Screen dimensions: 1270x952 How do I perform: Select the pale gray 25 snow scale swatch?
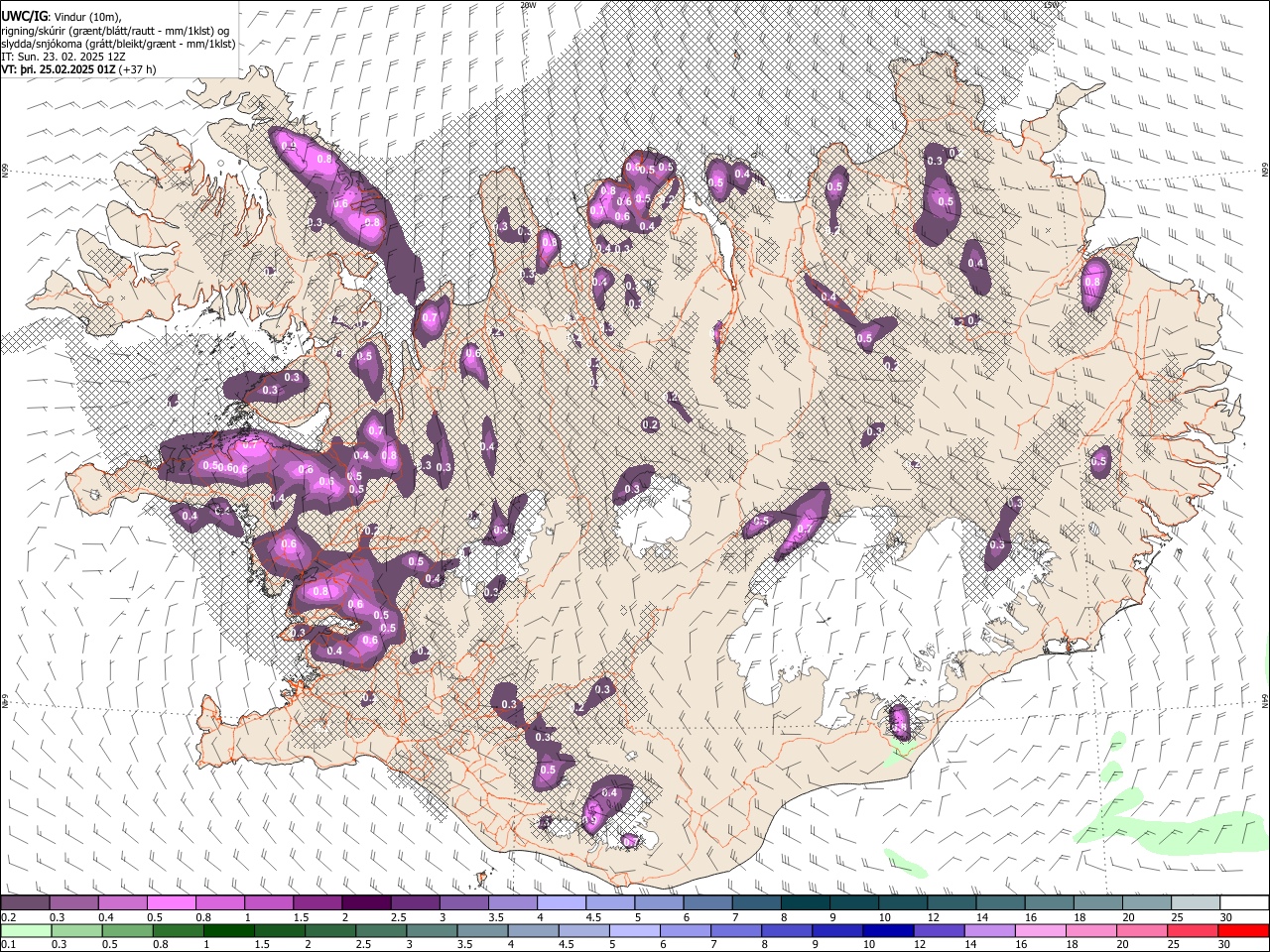1195,903
